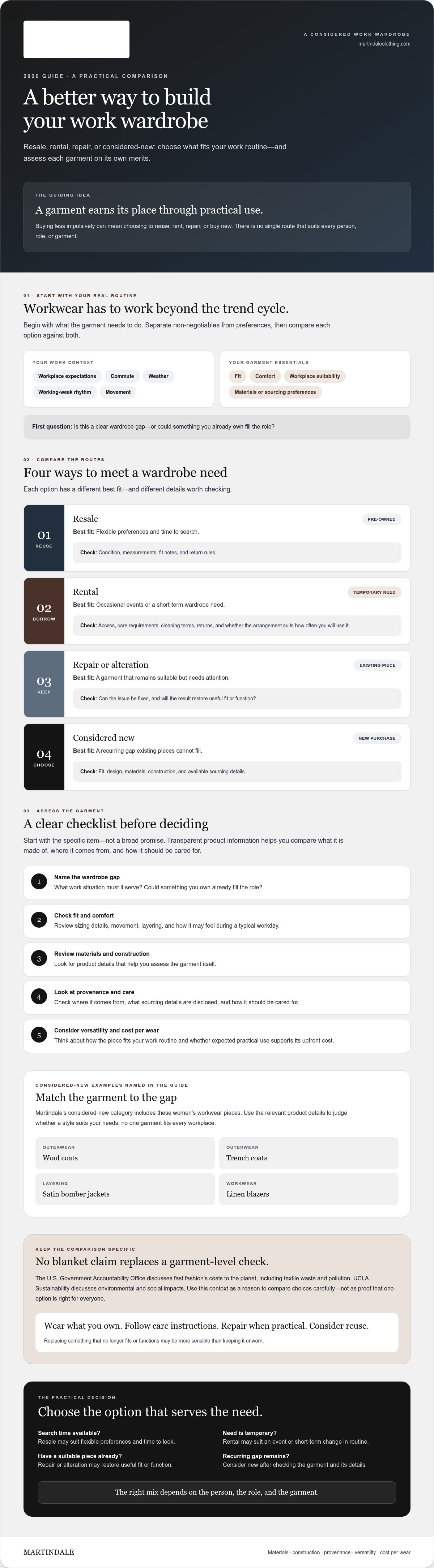Open the martindaleclothing.com link
This screenshot has height=1568, width=434.
[384, 44]
